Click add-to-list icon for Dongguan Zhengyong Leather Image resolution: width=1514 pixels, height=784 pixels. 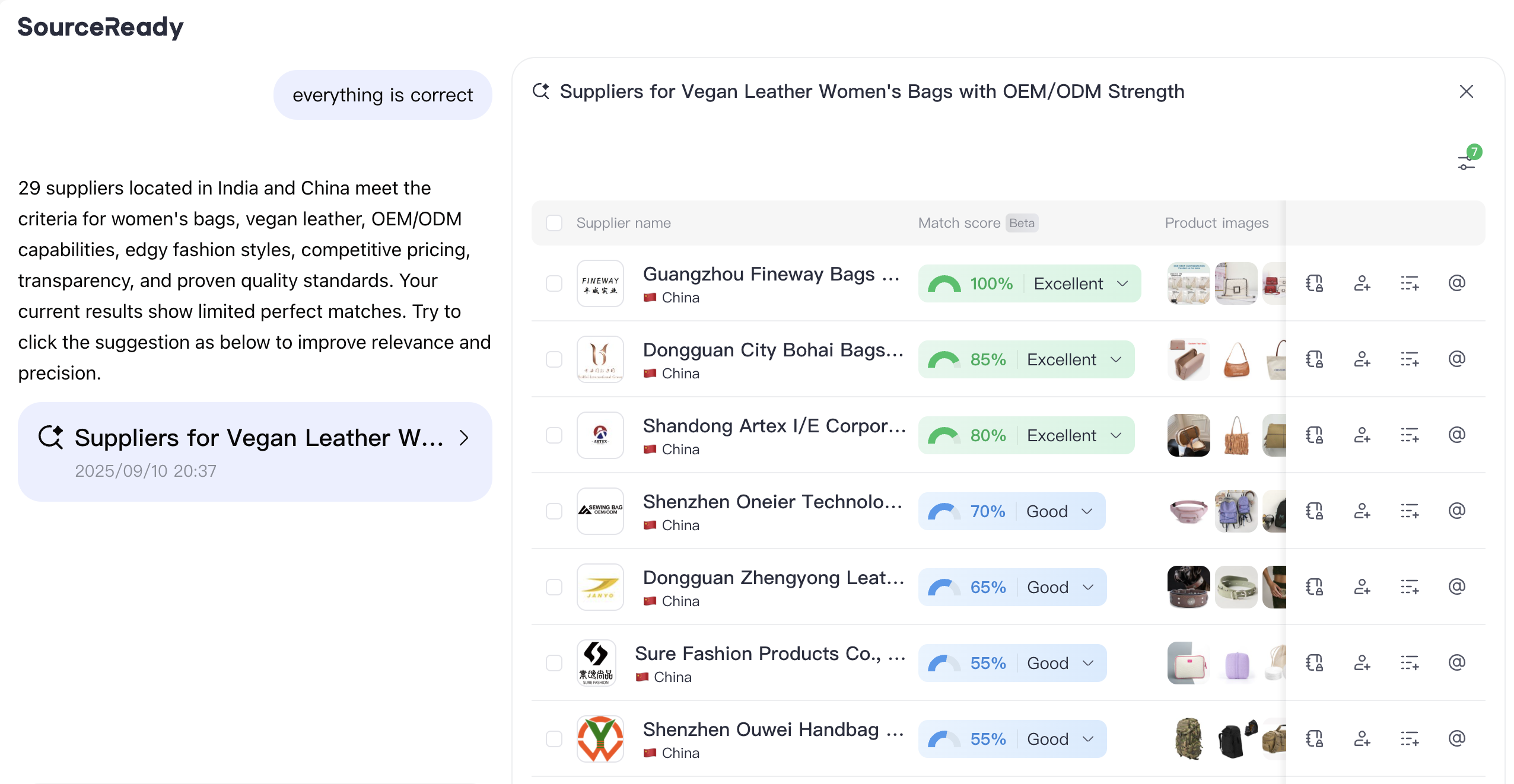coord(1409,587)
